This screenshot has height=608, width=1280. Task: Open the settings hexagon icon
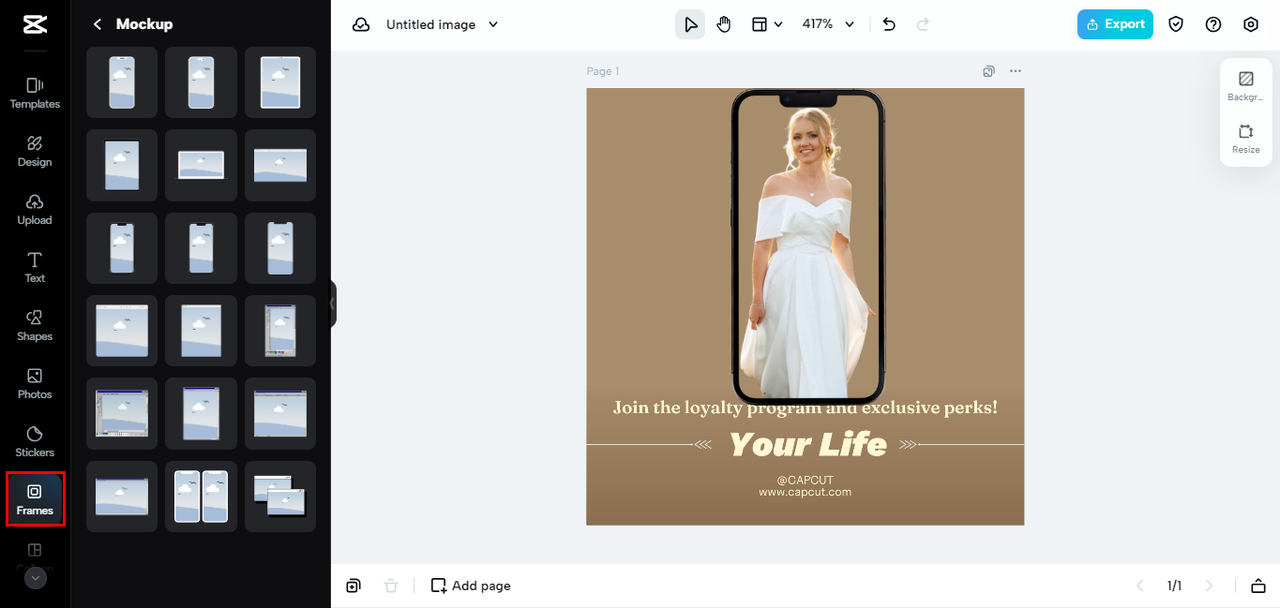[1251, 24]
